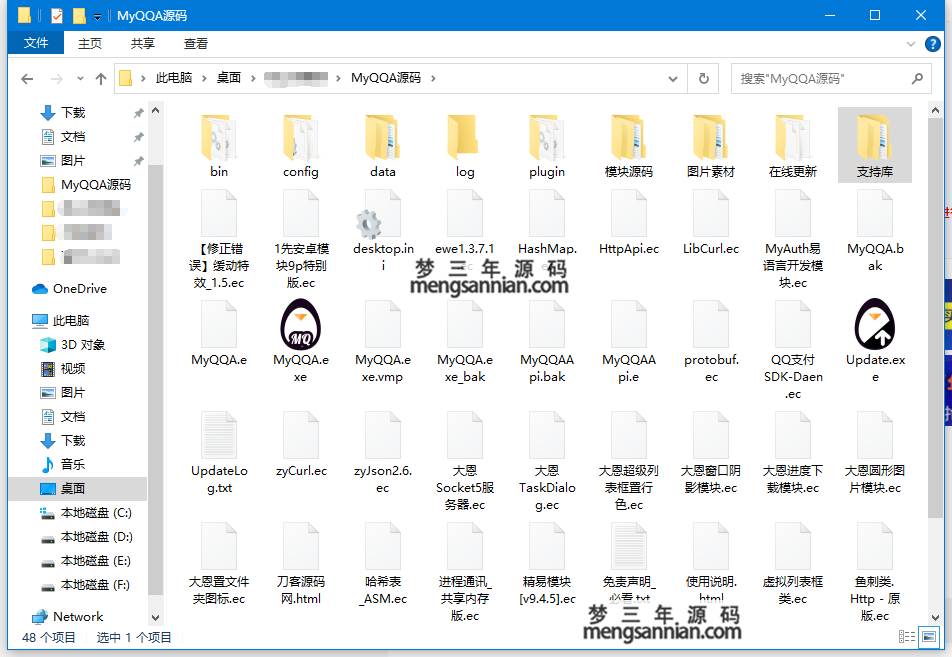Image resolution: width=952 pixels, height=657 pixels.
Task: Go forward with the arrow button
Action: (56, 78)
